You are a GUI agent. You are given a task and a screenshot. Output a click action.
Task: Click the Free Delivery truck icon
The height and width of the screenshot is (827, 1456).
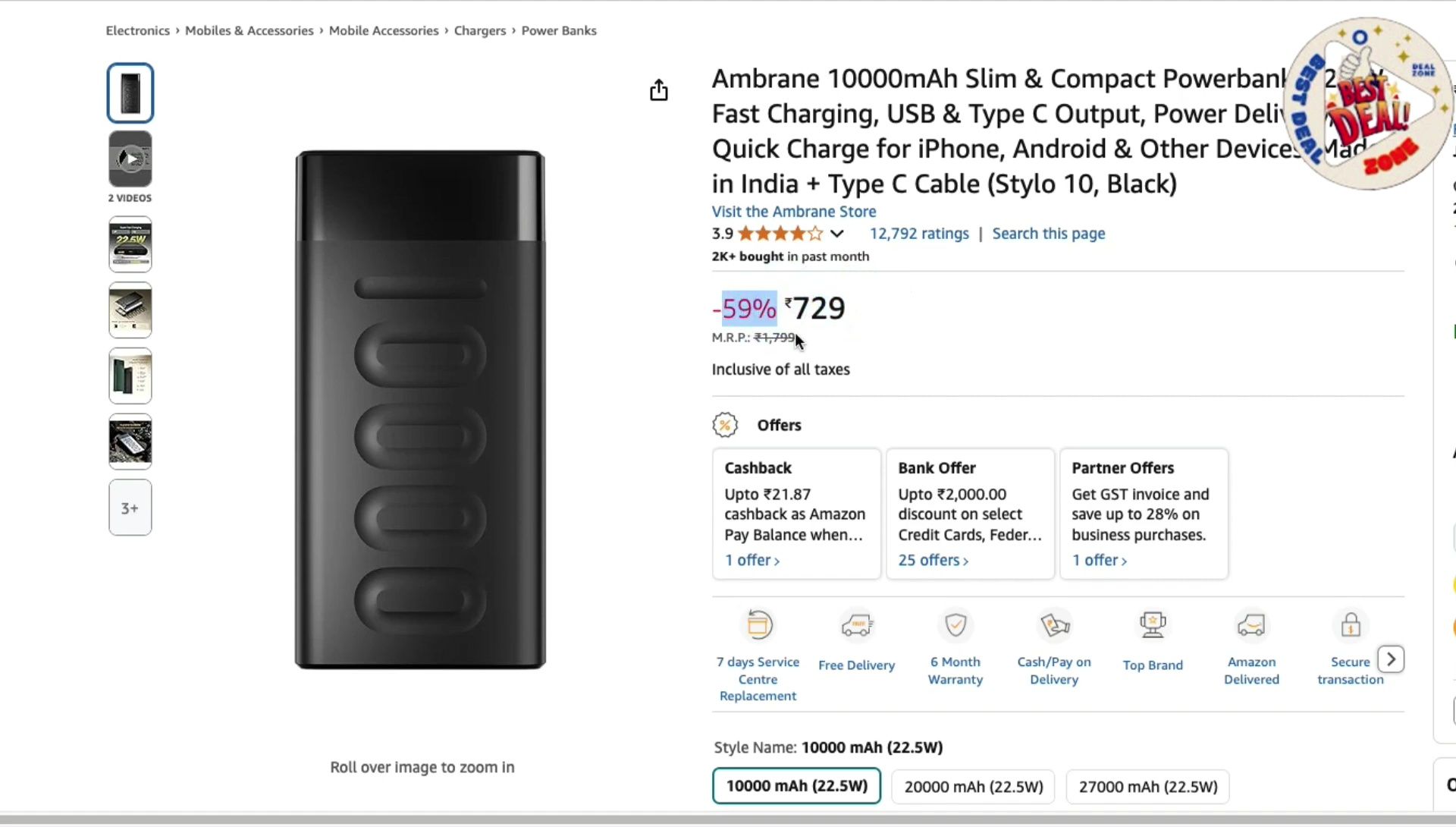pyautogui.click(x=857, y=626)
